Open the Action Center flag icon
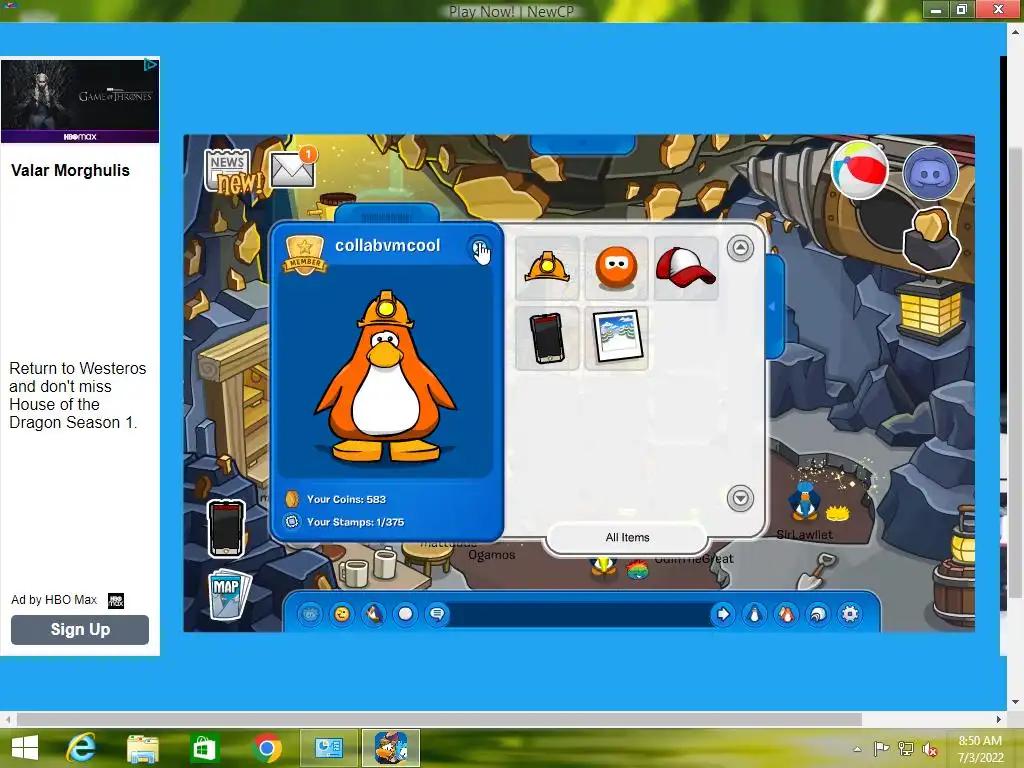1024x768 pixels. coord(881,749)
